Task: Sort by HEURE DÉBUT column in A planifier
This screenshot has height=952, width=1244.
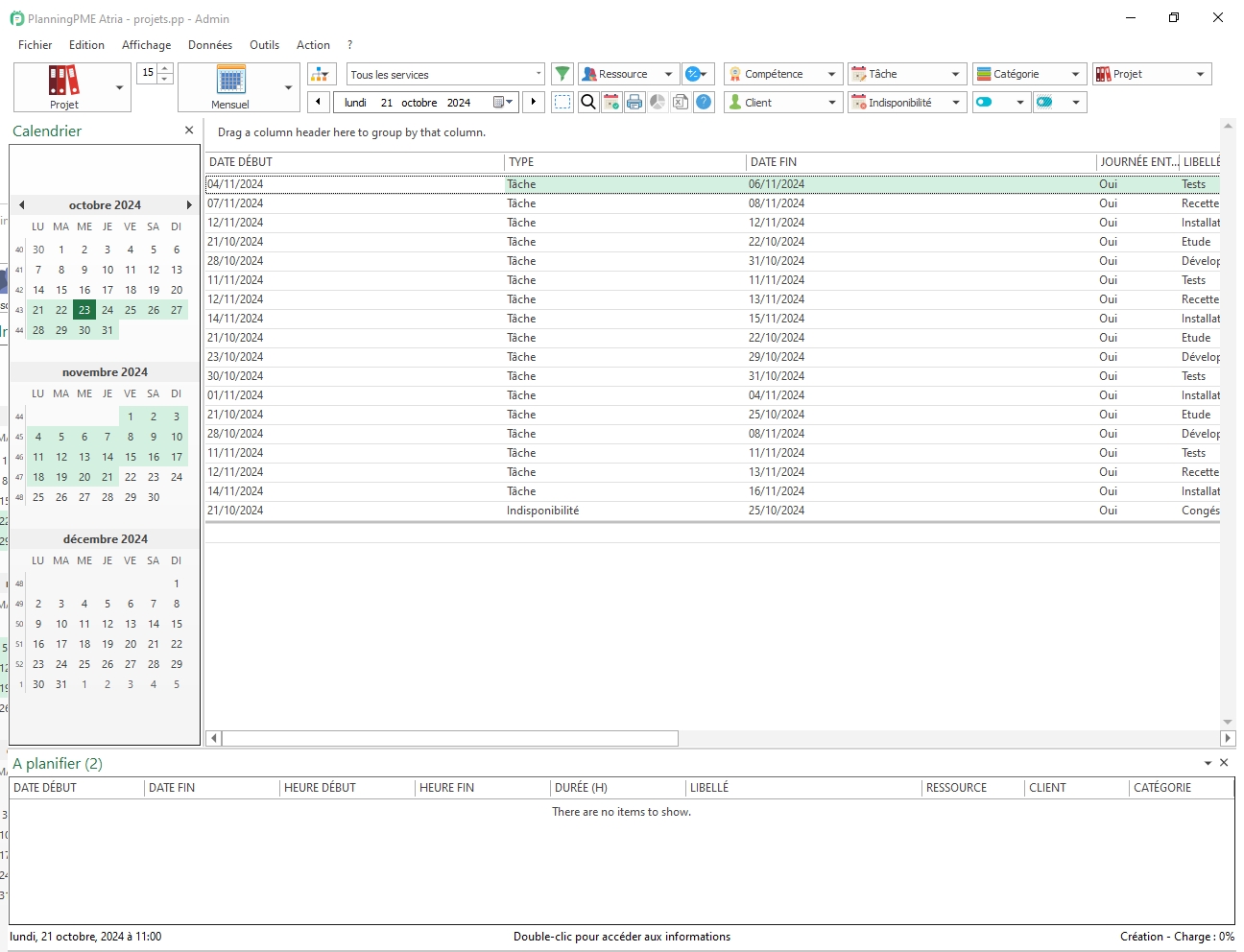Action: (347, 788)
